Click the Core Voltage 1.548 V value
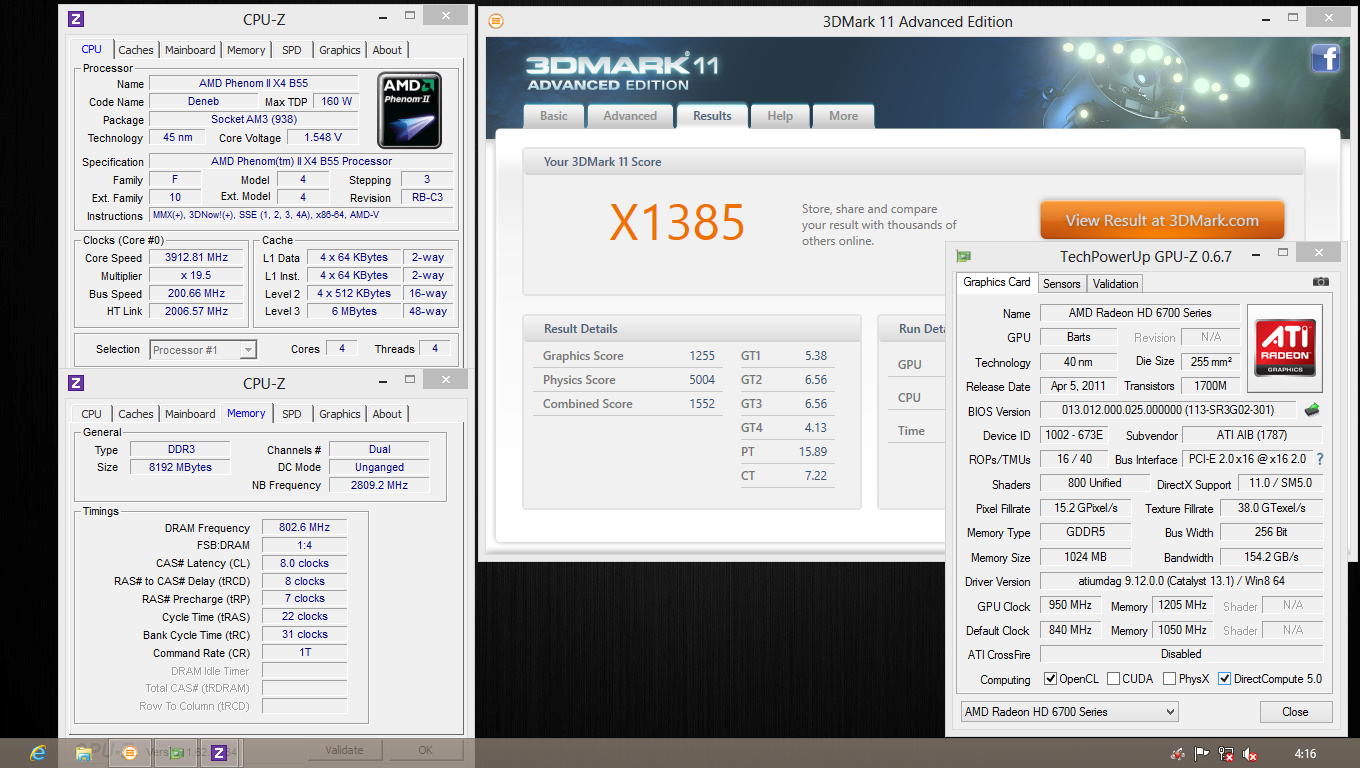This screenshot has width=1360, height=768. (324, 137)
